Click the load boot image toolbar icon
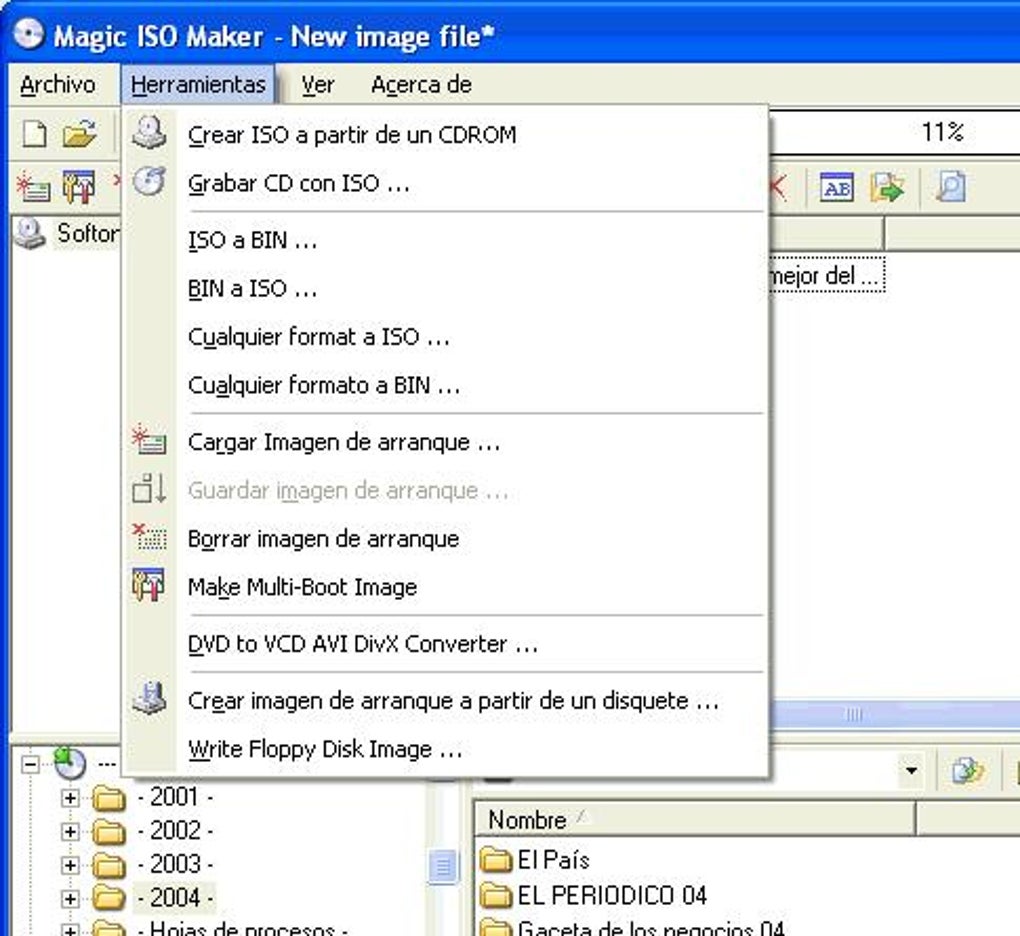Viewport: 1020px width, 936px height. pyautogui.click(x=33, y=188)
